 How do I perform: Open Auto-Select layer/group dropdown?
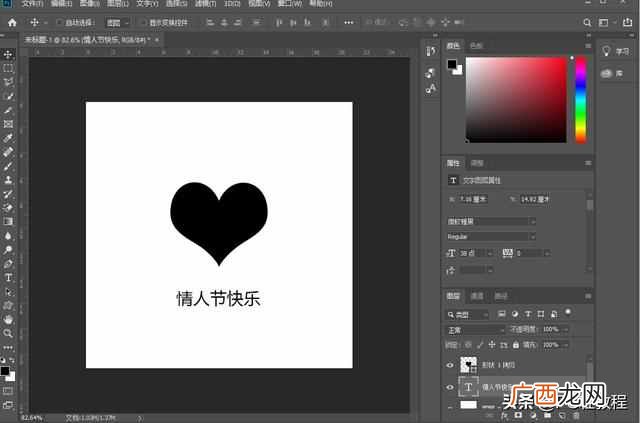pyautogui.click(x=117, y=23)
